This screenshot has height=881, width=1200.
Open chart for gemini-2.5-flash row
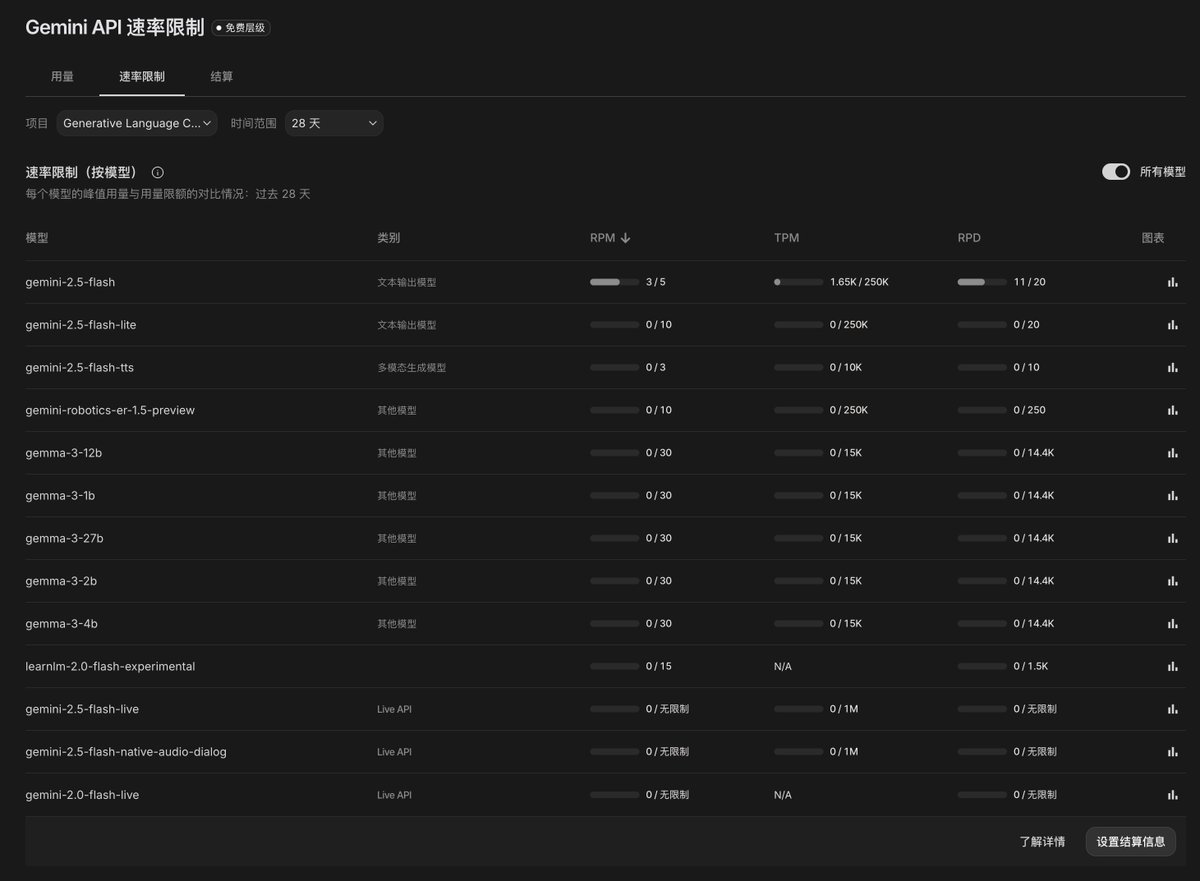[x=1172, y=282]
